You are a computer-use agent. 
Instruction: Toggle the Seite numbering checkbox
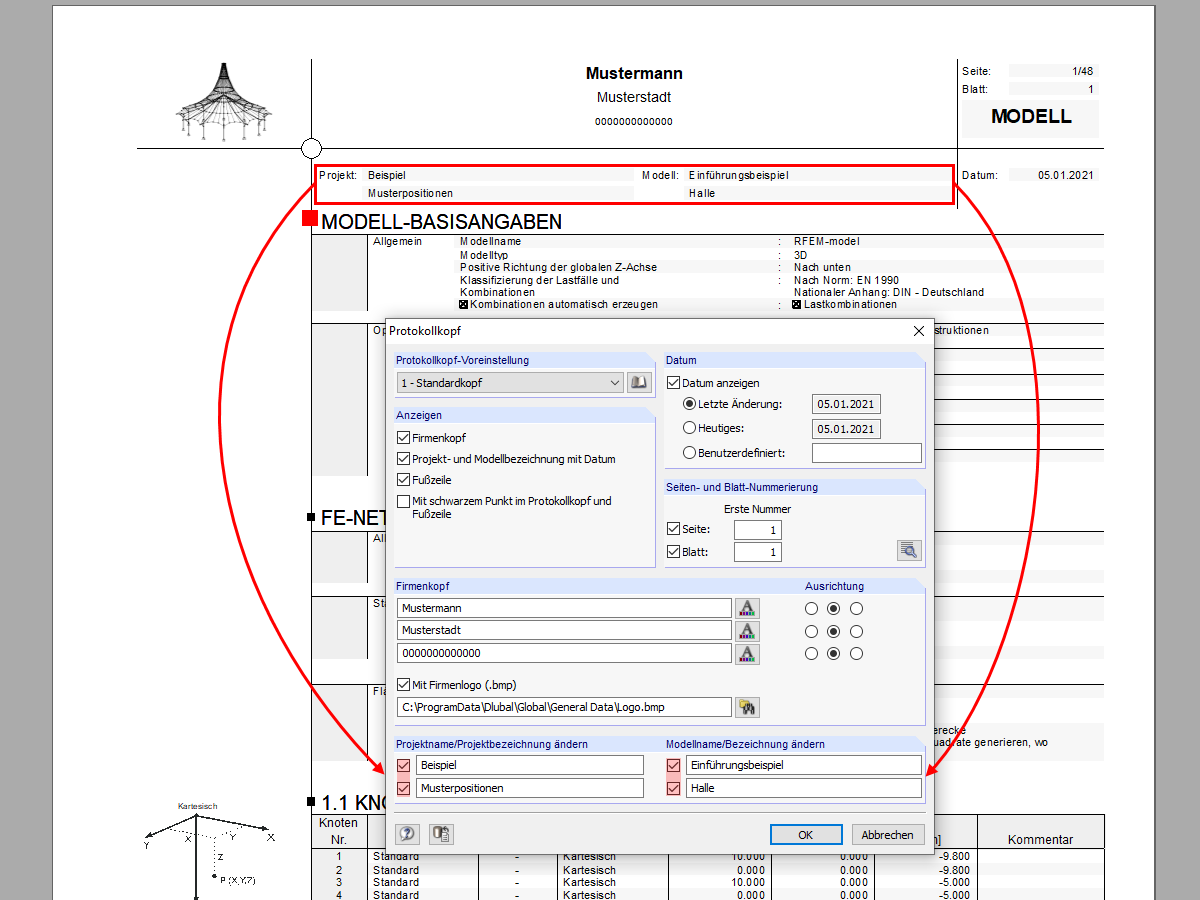(x=673, y=529)
